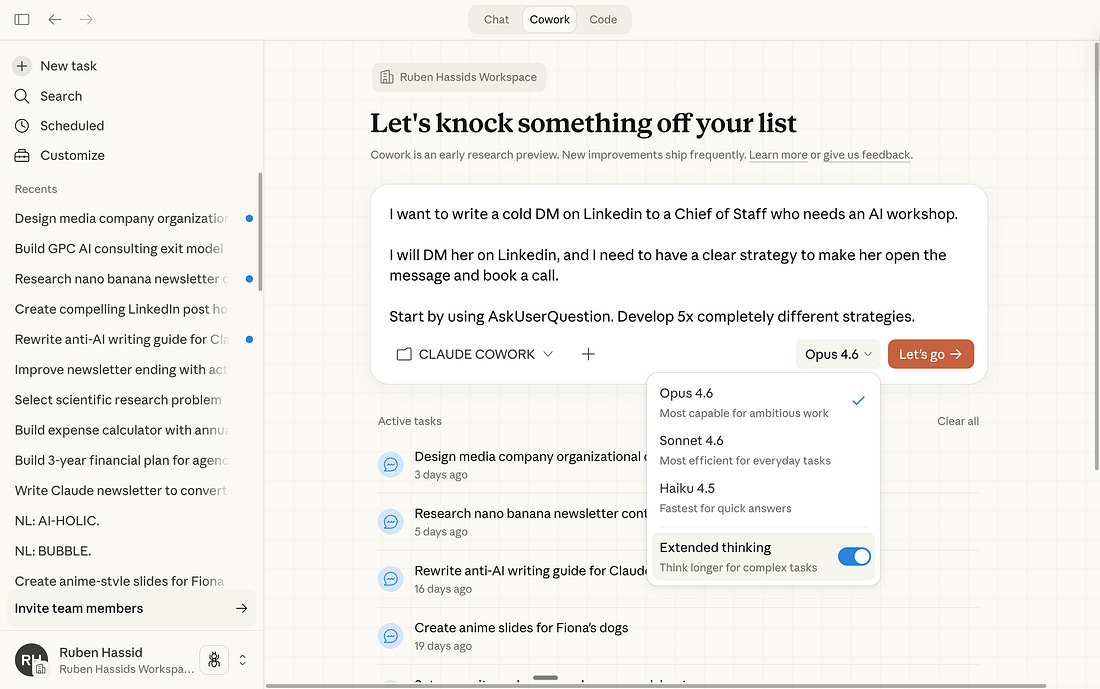Open the Learn more link
Screen dimensions: 1100x689
point(778,155)
